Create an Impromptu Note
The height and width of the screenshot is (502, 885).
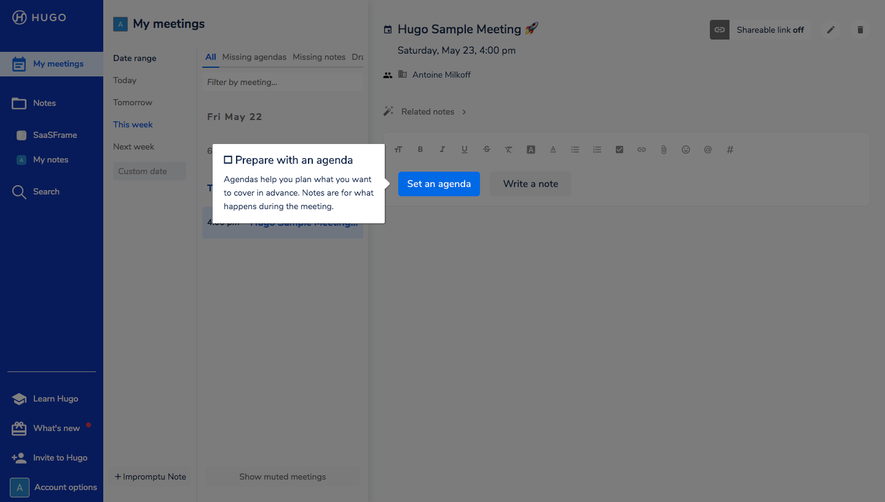151,477
